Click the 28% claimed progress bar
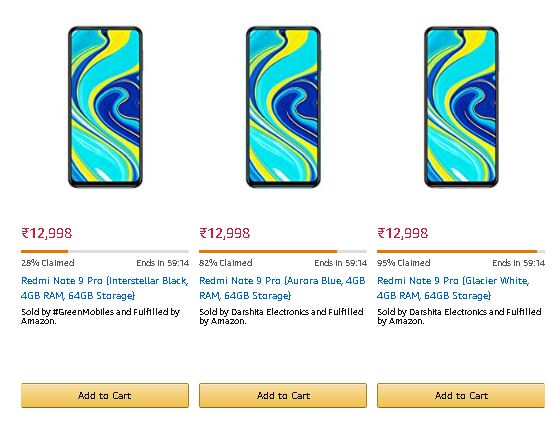554x421 pixels. click(105, 251)
